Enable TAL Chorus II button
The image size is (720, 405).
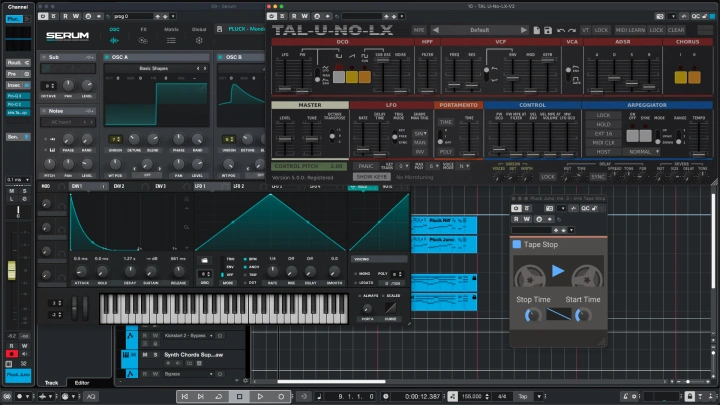pyautogui.click(x=694, y=77)
